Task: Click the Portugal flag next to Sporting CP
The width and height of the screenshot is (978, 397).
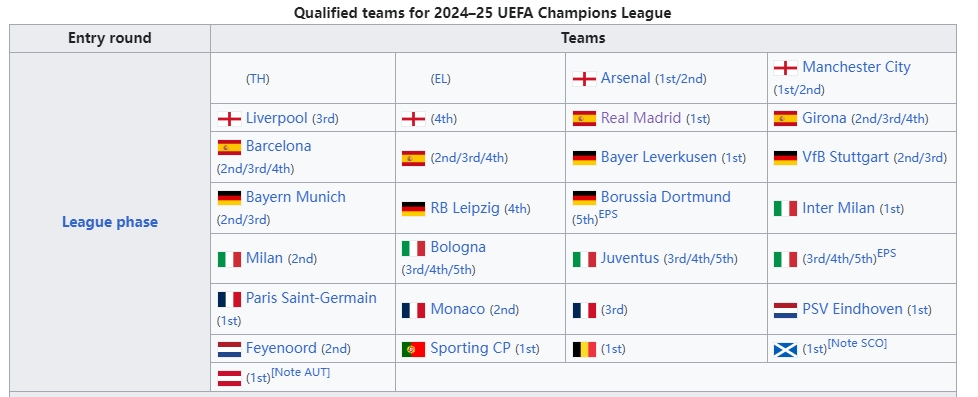Action: (x=414, y=349)
